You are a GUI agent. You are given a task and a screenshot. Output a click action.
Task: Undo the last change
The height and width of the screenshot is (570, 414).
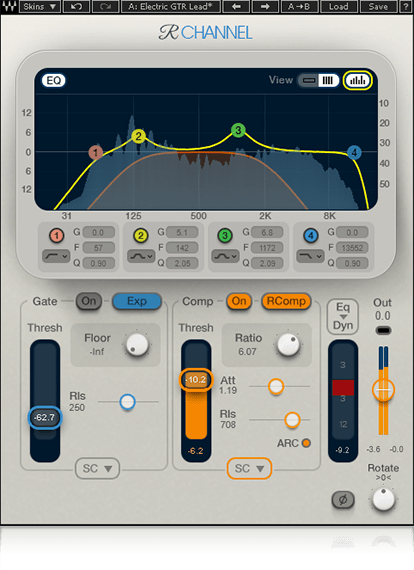[76, 7]
